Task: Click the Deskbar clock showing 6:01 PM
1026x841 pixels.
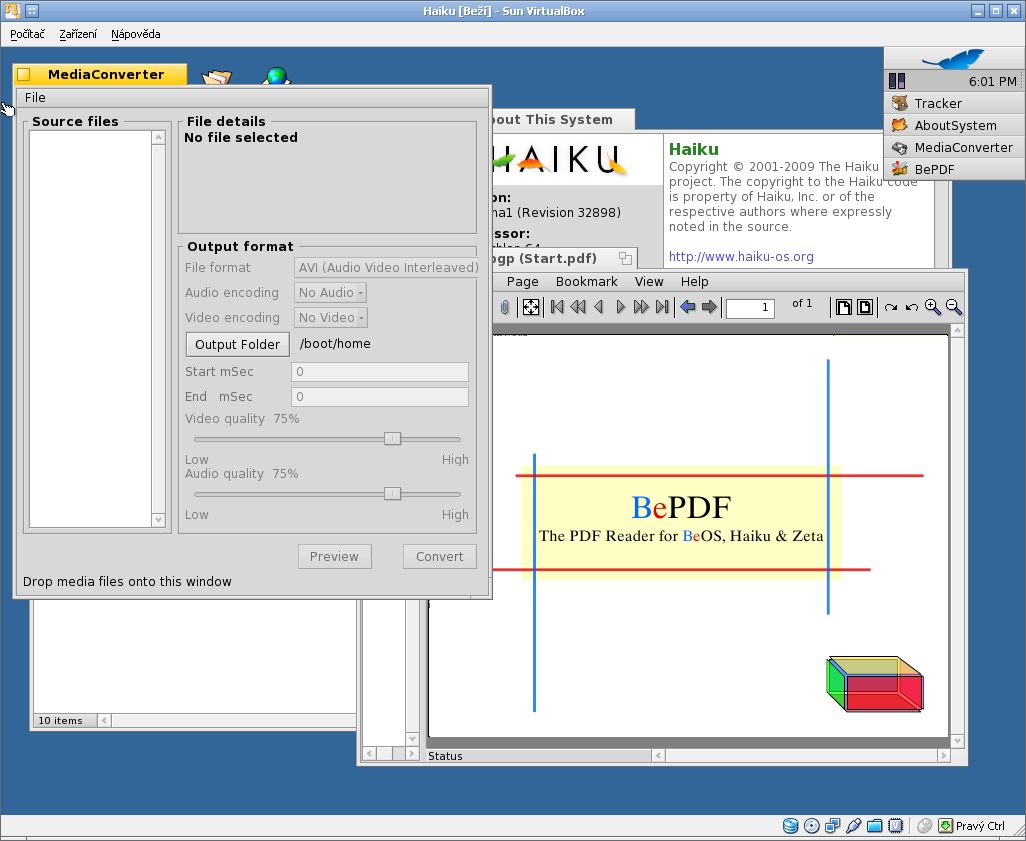Action: 993,81
